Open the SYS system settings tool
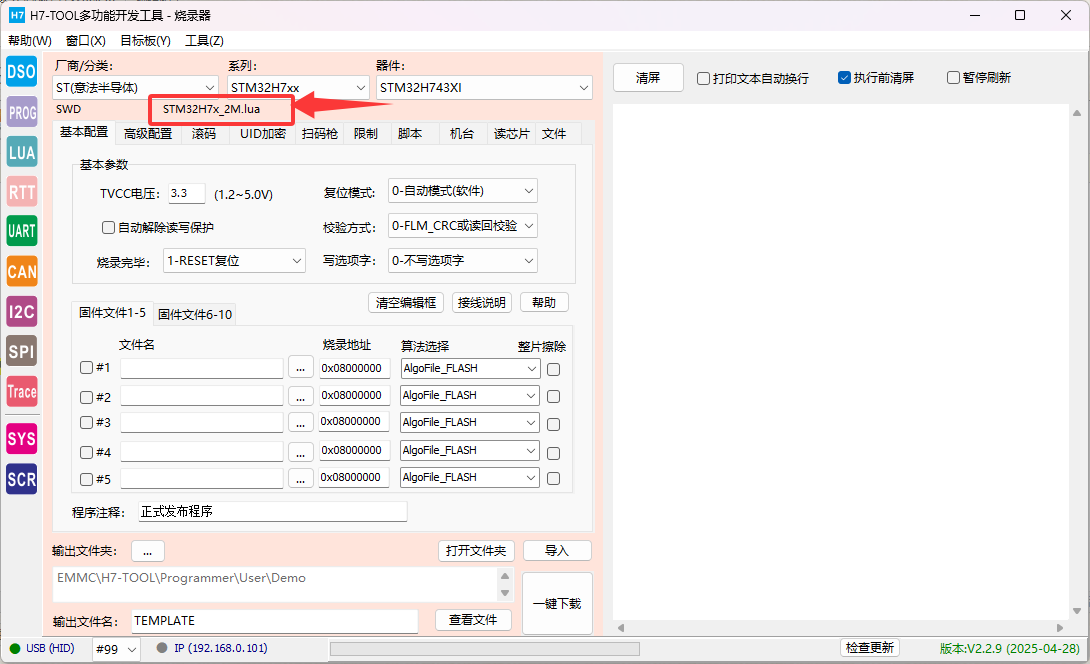The image size is (1090, 664). click(22, 439)
